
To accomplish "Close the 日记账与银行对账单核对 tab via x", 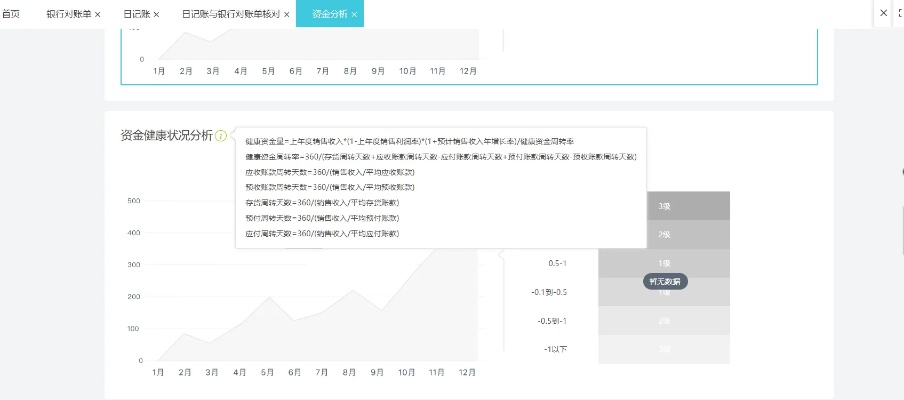I will (287, 14).
